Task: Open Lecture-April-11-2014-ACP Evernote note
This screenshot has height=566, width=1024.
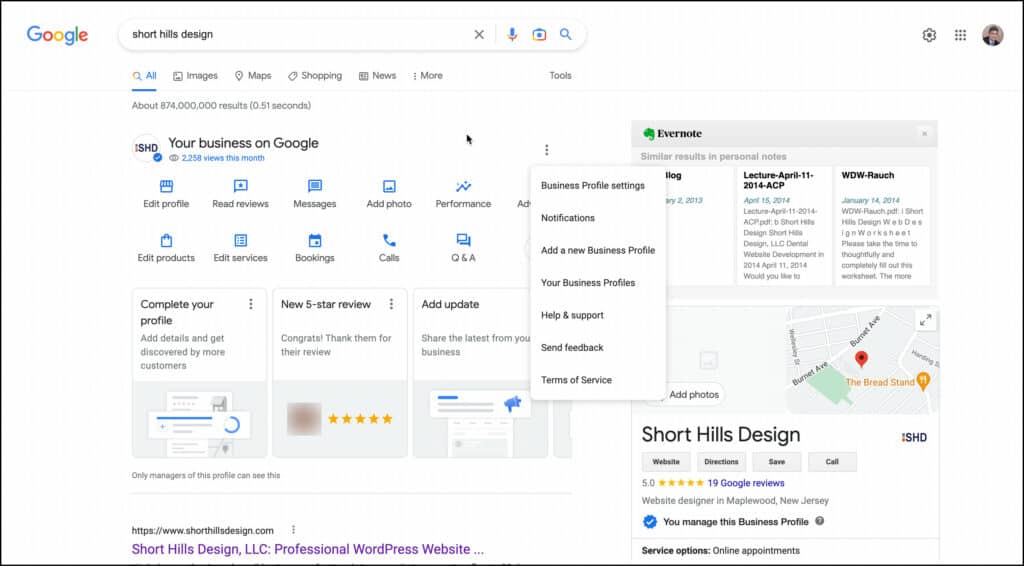Action: pos(784,225)
